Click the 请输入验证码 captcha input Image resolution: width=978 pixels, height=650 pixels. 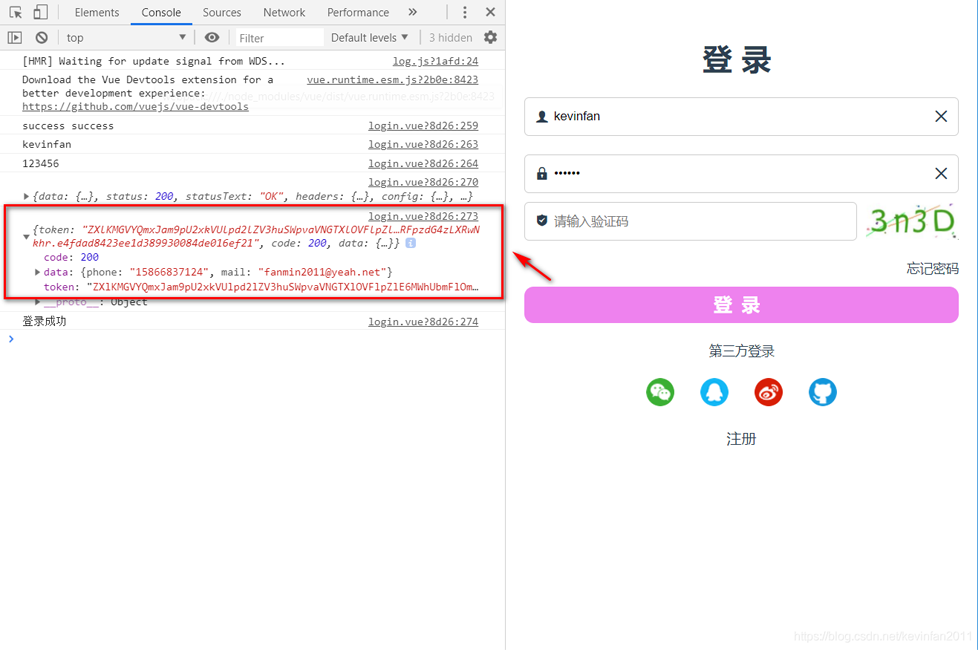[x=690, y=221]
